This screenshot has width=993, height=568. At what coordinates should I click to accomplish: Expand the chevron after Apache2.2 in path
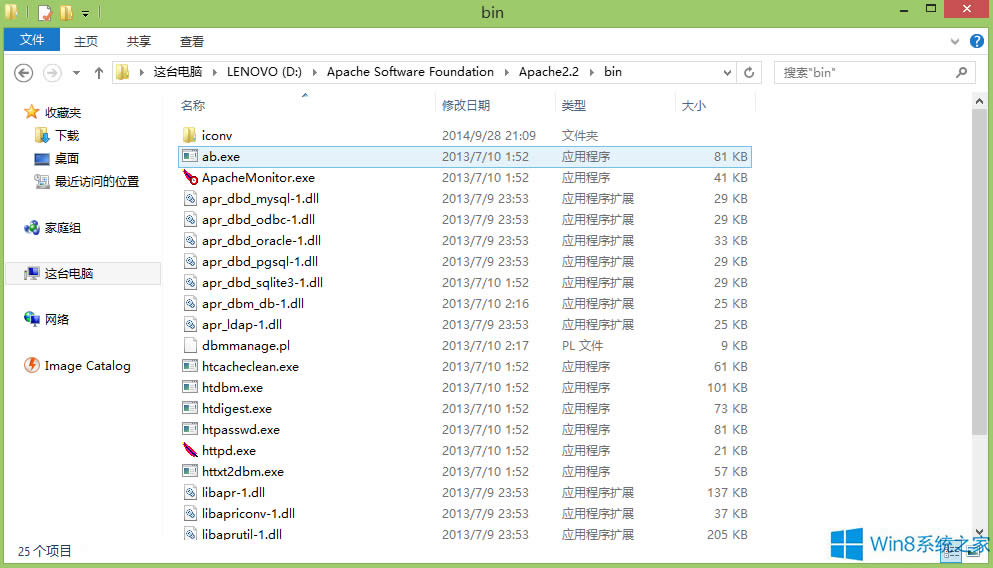click(591, 72)
